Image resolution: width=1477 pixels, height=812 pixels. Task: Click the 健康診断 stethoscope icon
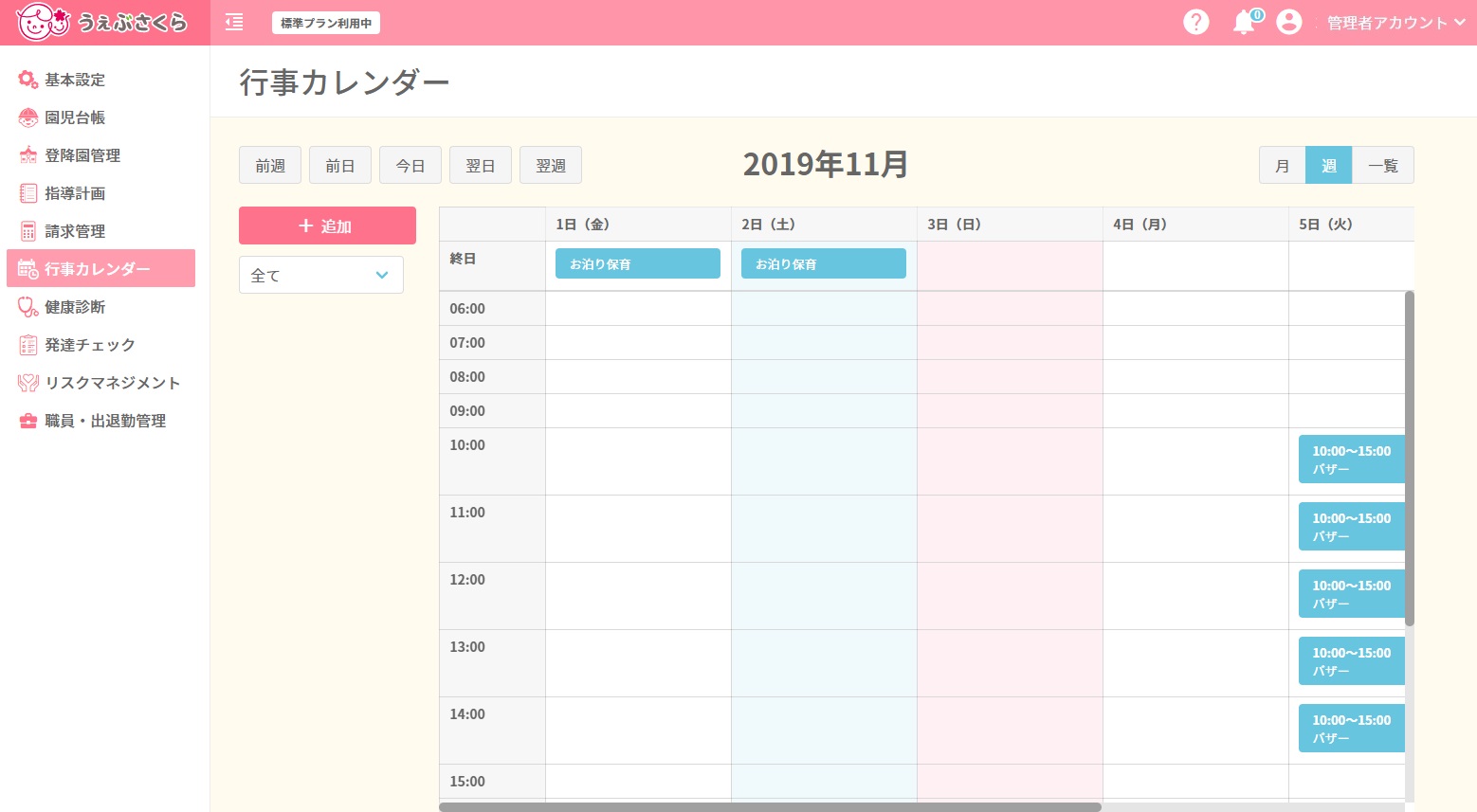[28, 307]
